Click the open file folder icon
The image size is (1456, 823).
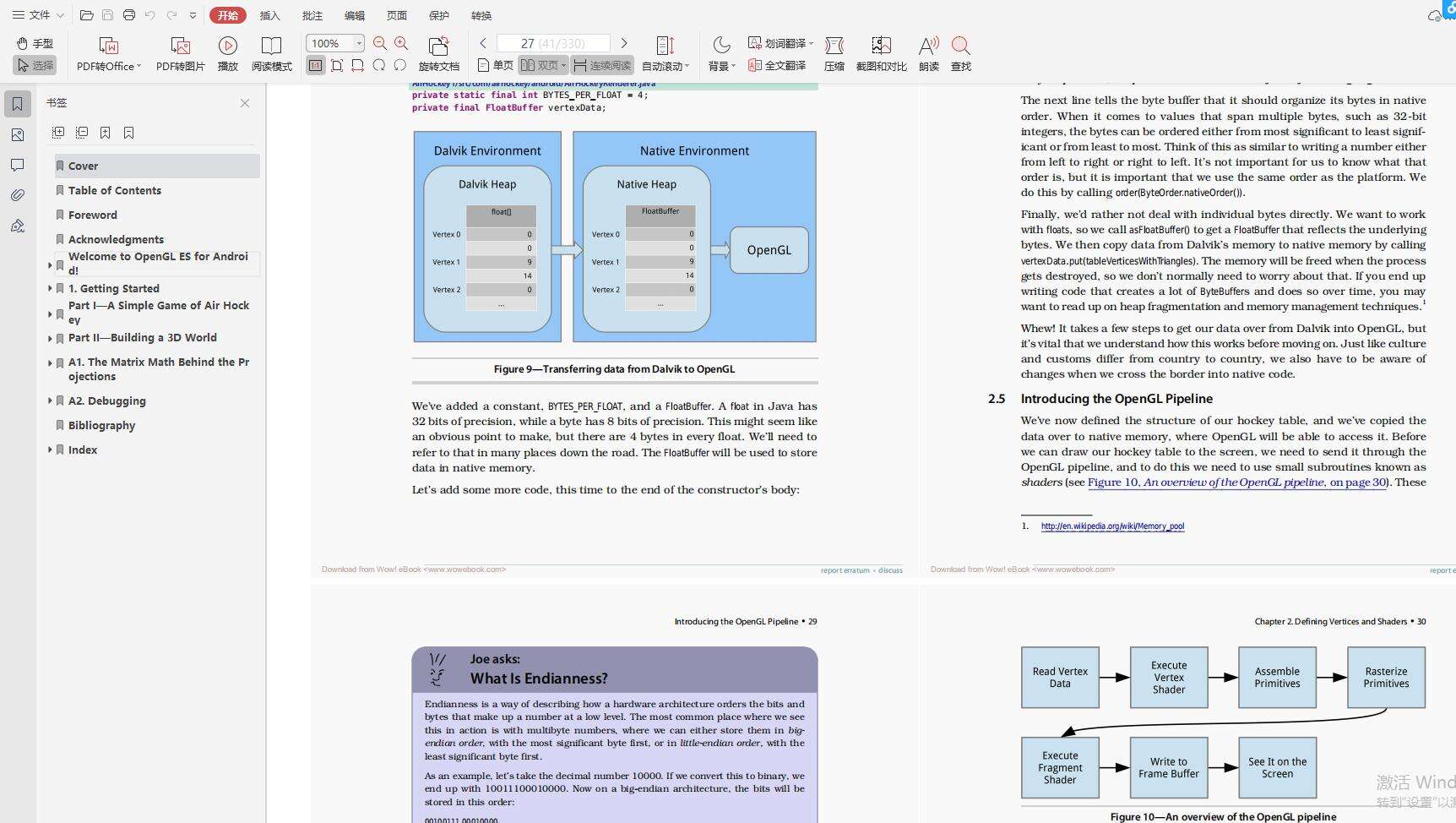(86, 15)
